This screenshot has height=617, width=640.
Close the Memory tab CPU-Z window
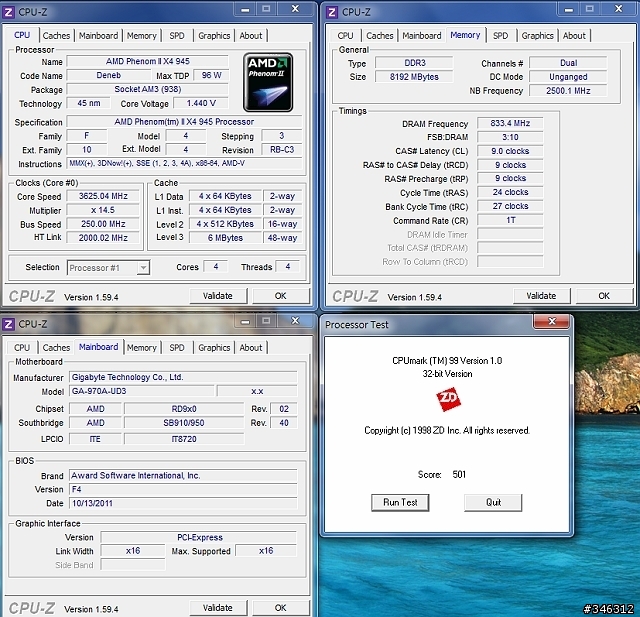tap(618, 9)
